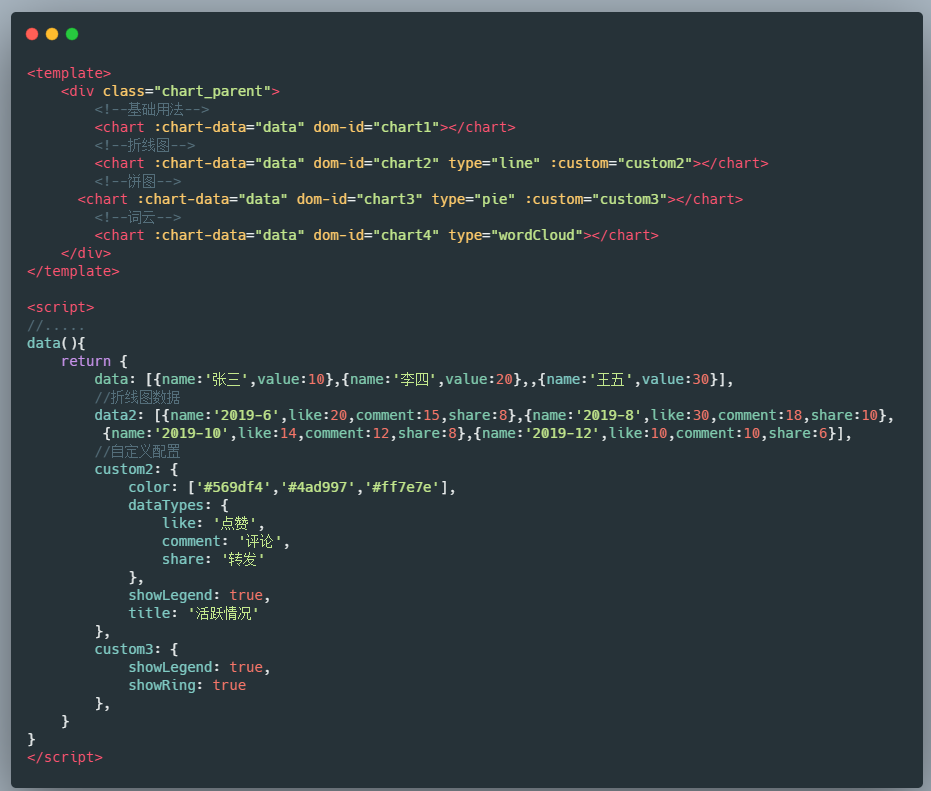This screenshot has width=931, height=791.
Task: Click the type="line" attribute
Action: pos(494,163)
